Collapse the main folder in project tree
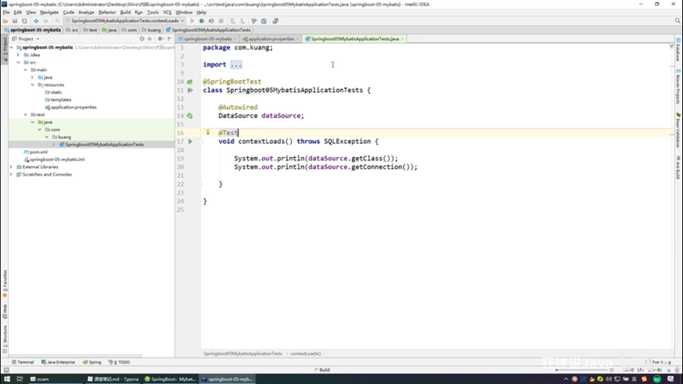Screen dimensions: 683x384 click(26, 70)
